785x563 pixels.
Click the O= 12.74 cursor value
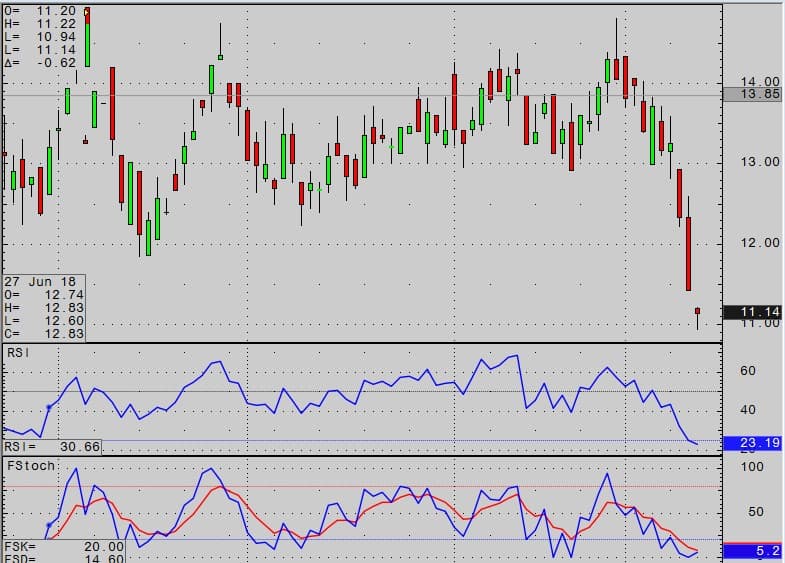pos(44,295)
